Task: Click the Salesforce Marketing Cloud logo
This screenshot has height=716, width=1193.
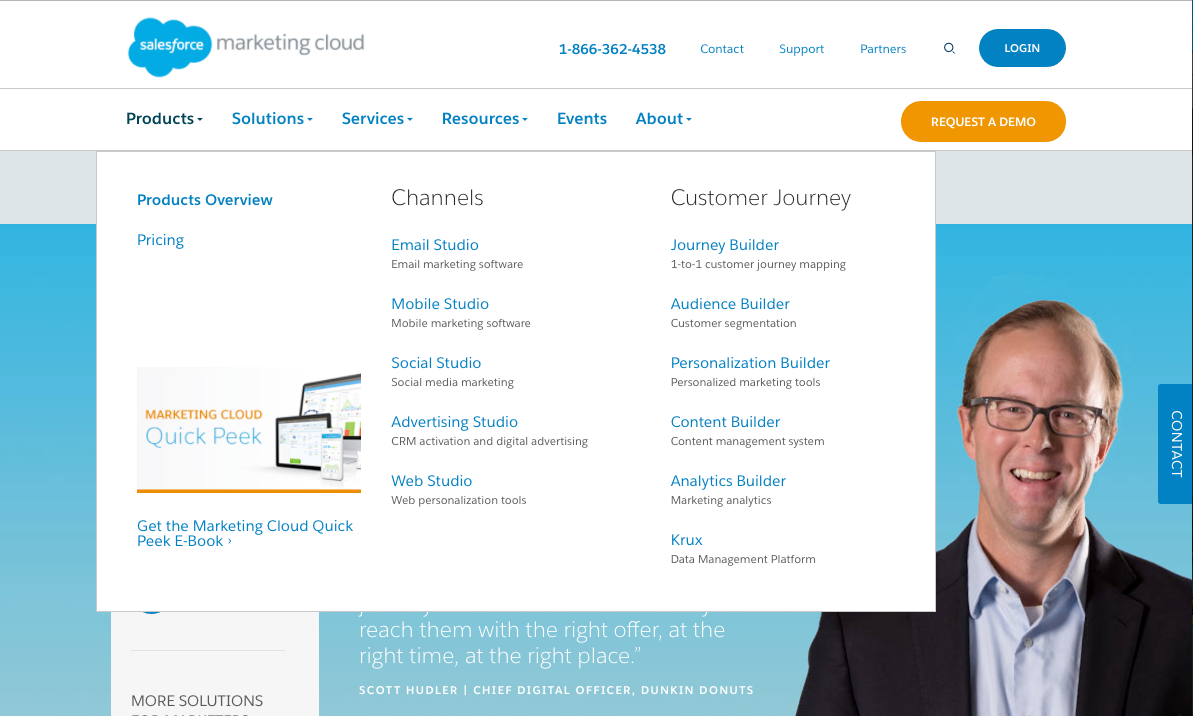Action: pos(246,46)
